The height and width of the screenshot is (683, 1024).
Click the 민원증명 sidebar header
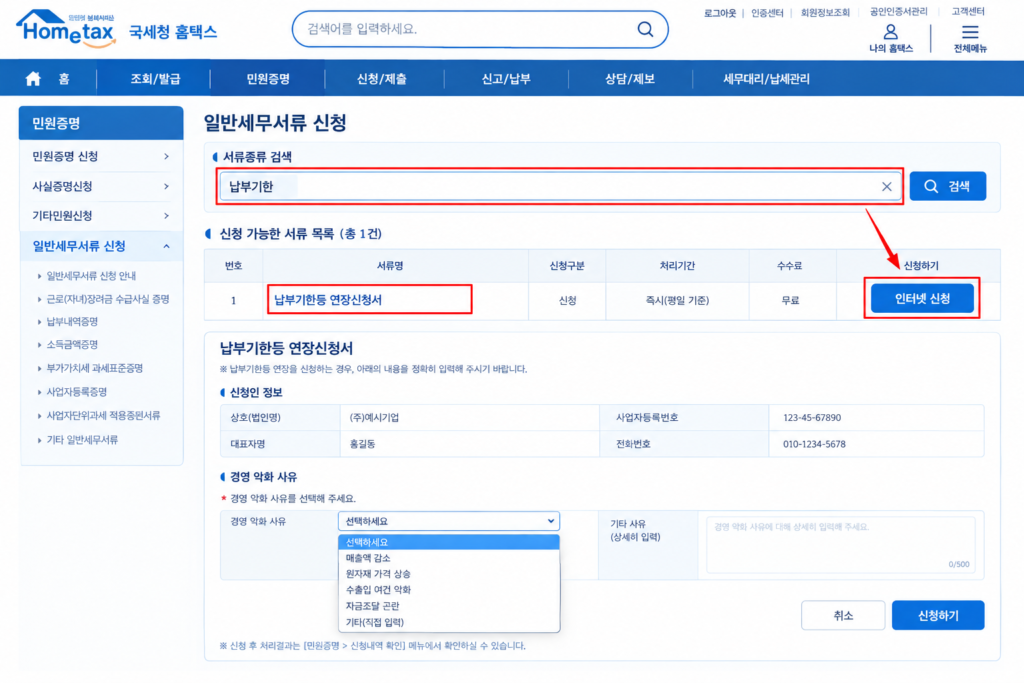tap(101, 123)
